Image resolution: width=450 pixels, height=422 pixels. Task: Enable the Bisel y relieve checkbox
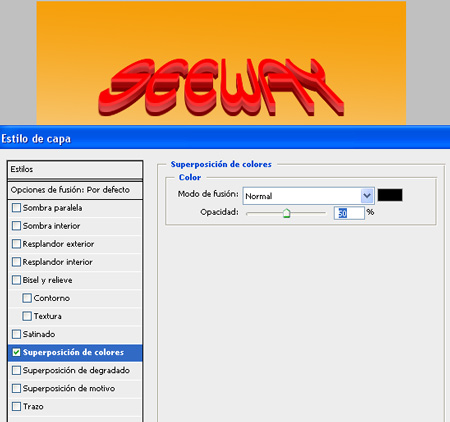tap(16, 280)
